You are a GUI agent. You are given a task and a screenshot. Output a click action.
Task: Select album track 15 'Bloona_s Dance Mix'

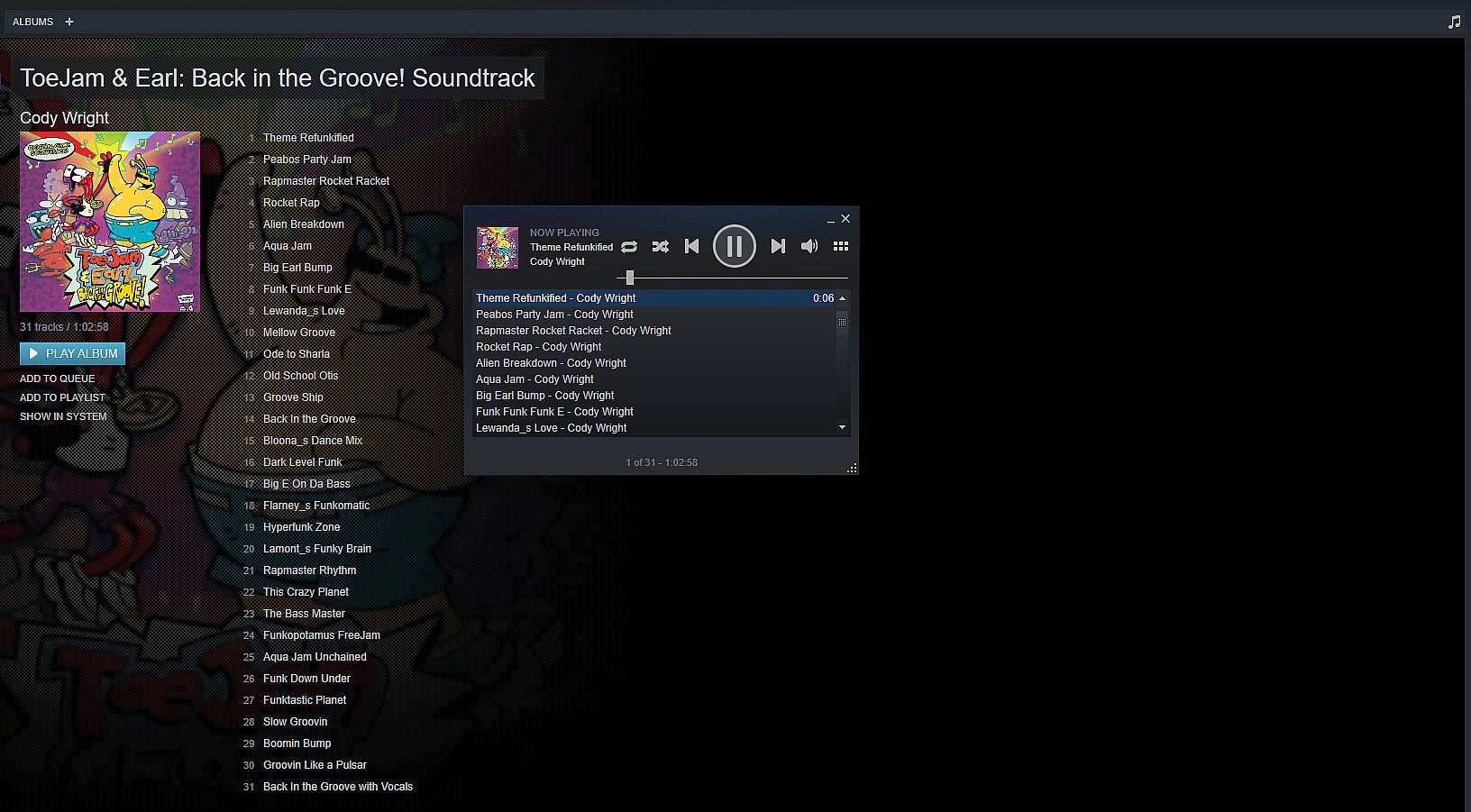[313, 441]
